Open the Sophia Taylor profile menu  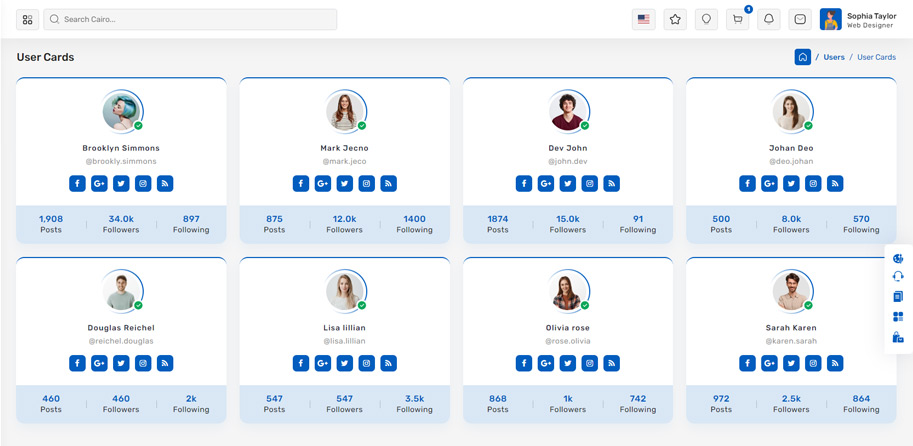[x=858, y=19]
